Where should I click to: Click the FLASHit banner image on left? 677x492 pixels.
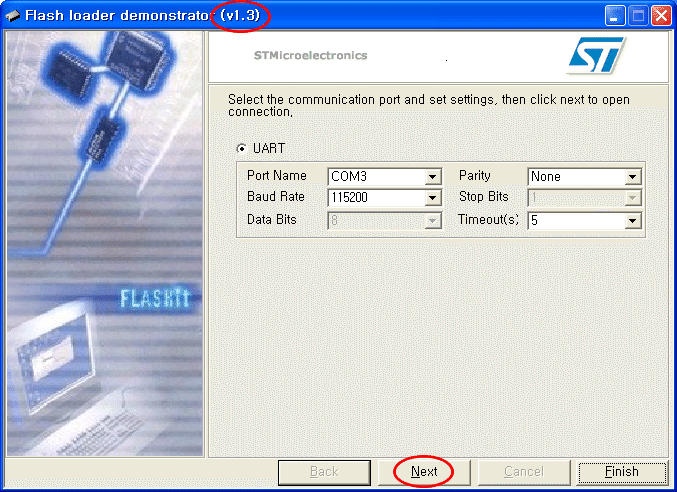105,243
